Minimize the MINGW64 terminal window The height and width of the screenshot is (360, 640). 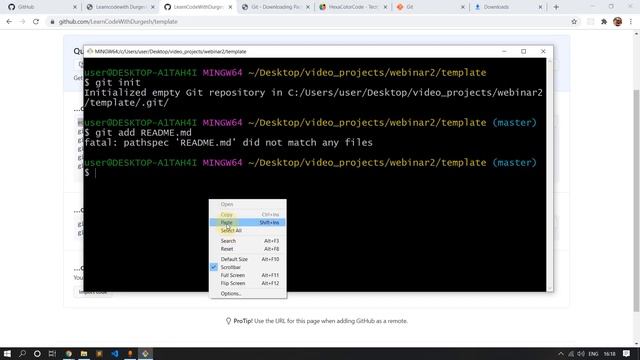[x=504, y=51]
